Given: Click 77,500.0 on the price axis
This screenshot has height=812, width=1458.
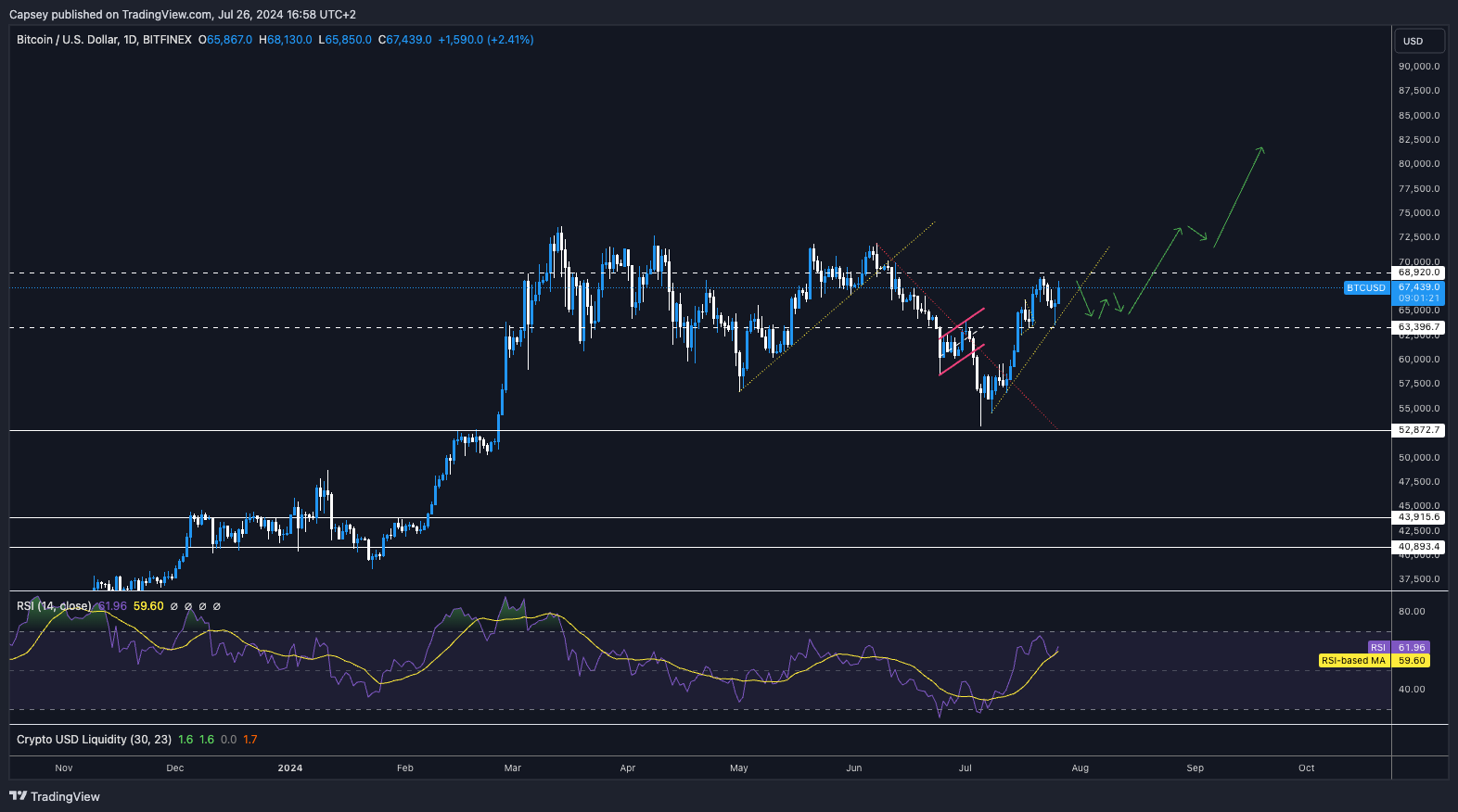Looking at the screenshot, I should click(x=1419, y=189).
